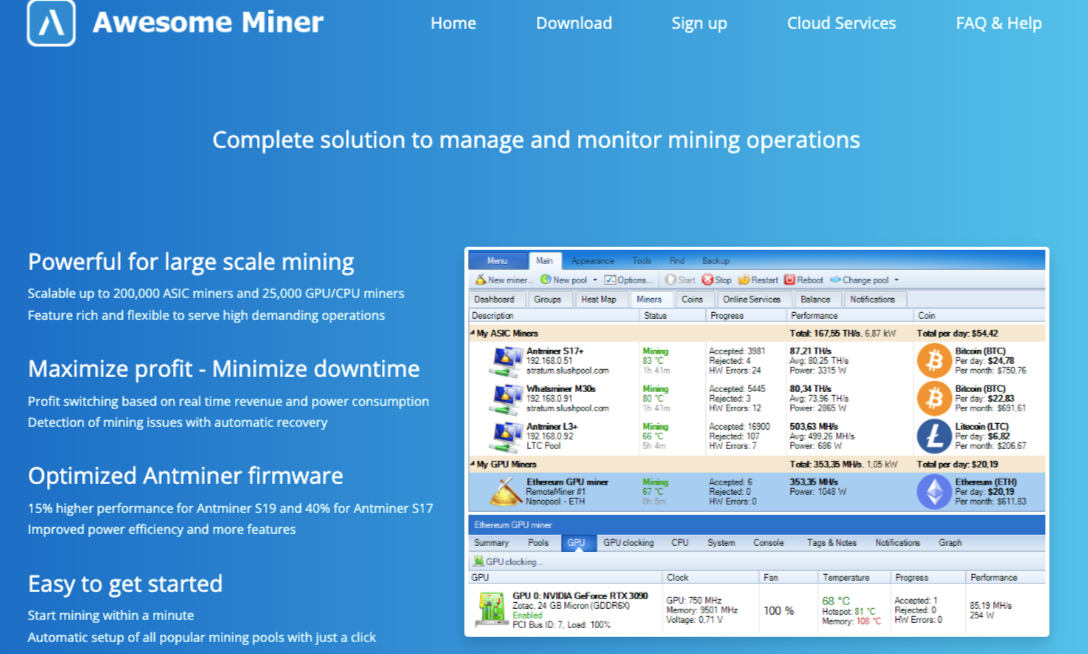1088x654 pixels.
Task: Click the GPU clocking... toolbar button
Action: click(x=506, y=562)
